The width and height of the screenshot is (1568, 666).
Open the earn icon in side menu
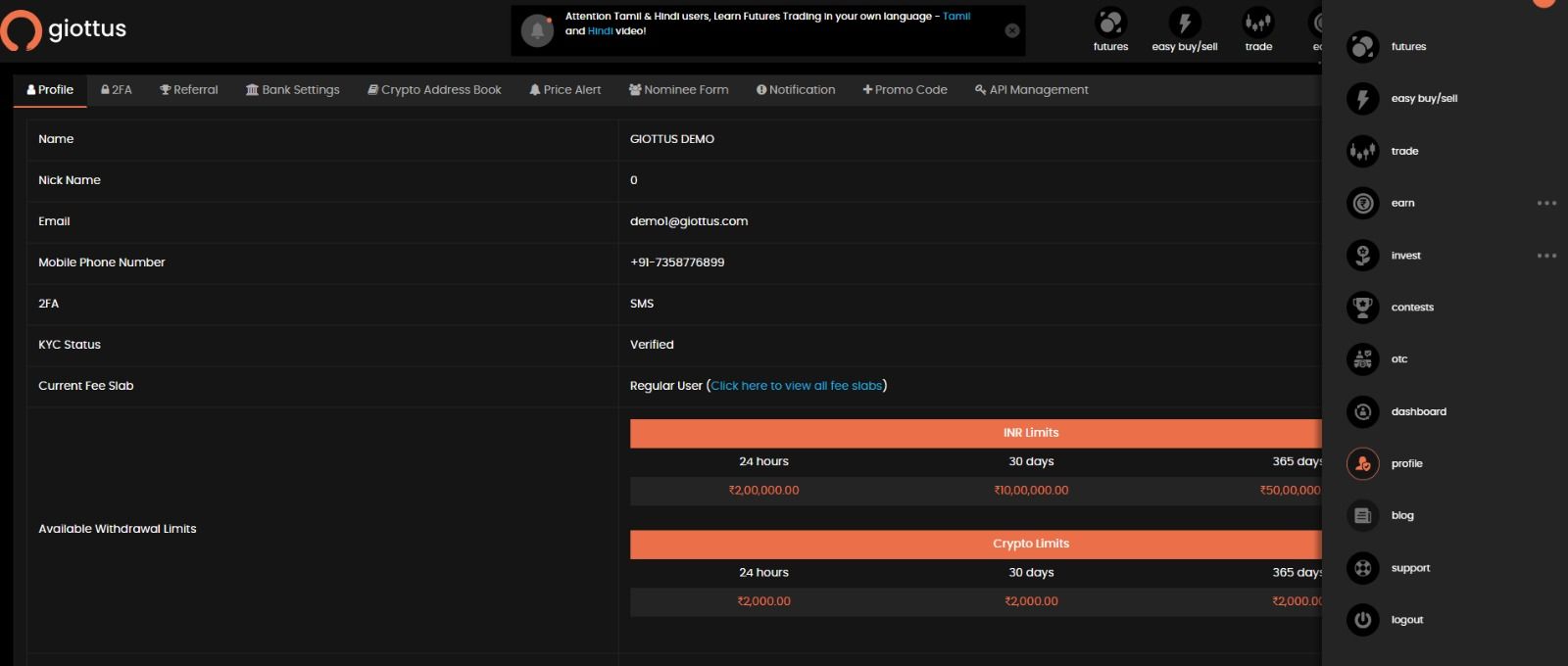(1362, 204)
